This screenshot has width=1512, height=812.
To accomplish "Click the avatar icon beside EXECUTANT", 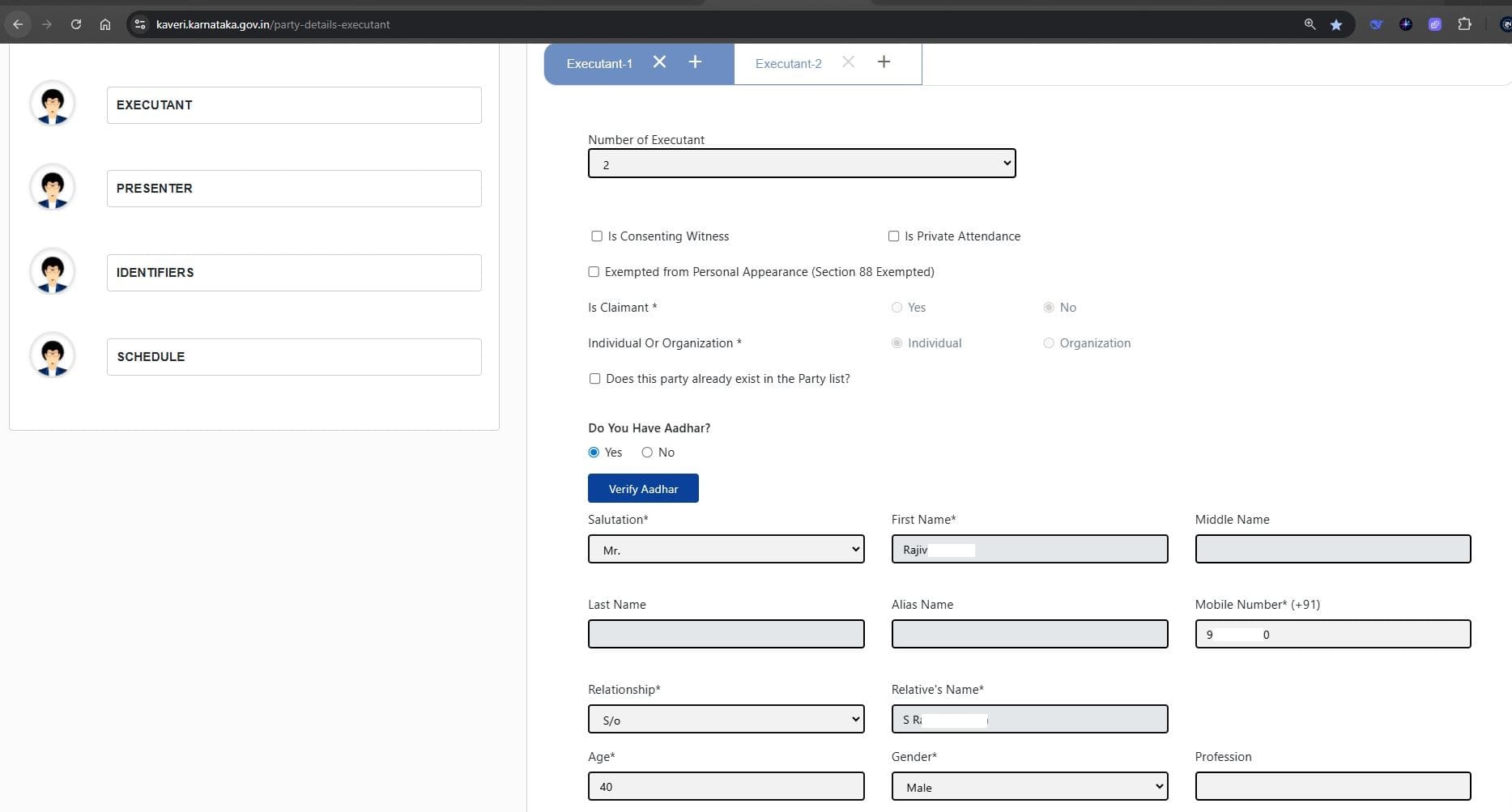I will 53,104.
